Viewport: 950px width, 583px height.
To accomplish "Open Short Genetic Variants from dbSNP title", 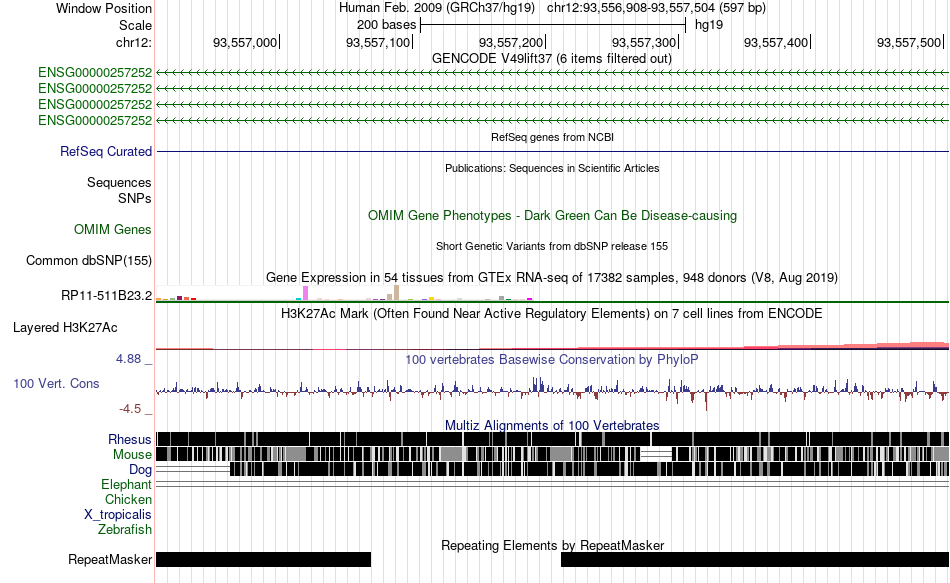I will [x=552, y=247].
